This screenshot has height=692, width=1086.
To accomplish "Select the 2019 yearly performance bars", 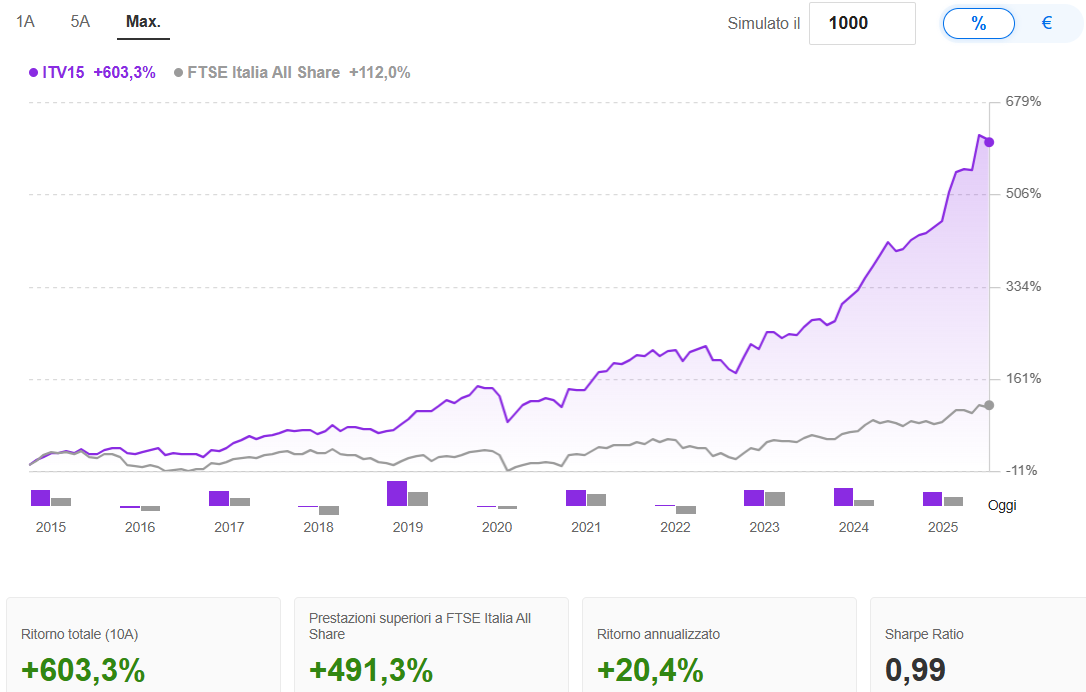I will point(407,493).
